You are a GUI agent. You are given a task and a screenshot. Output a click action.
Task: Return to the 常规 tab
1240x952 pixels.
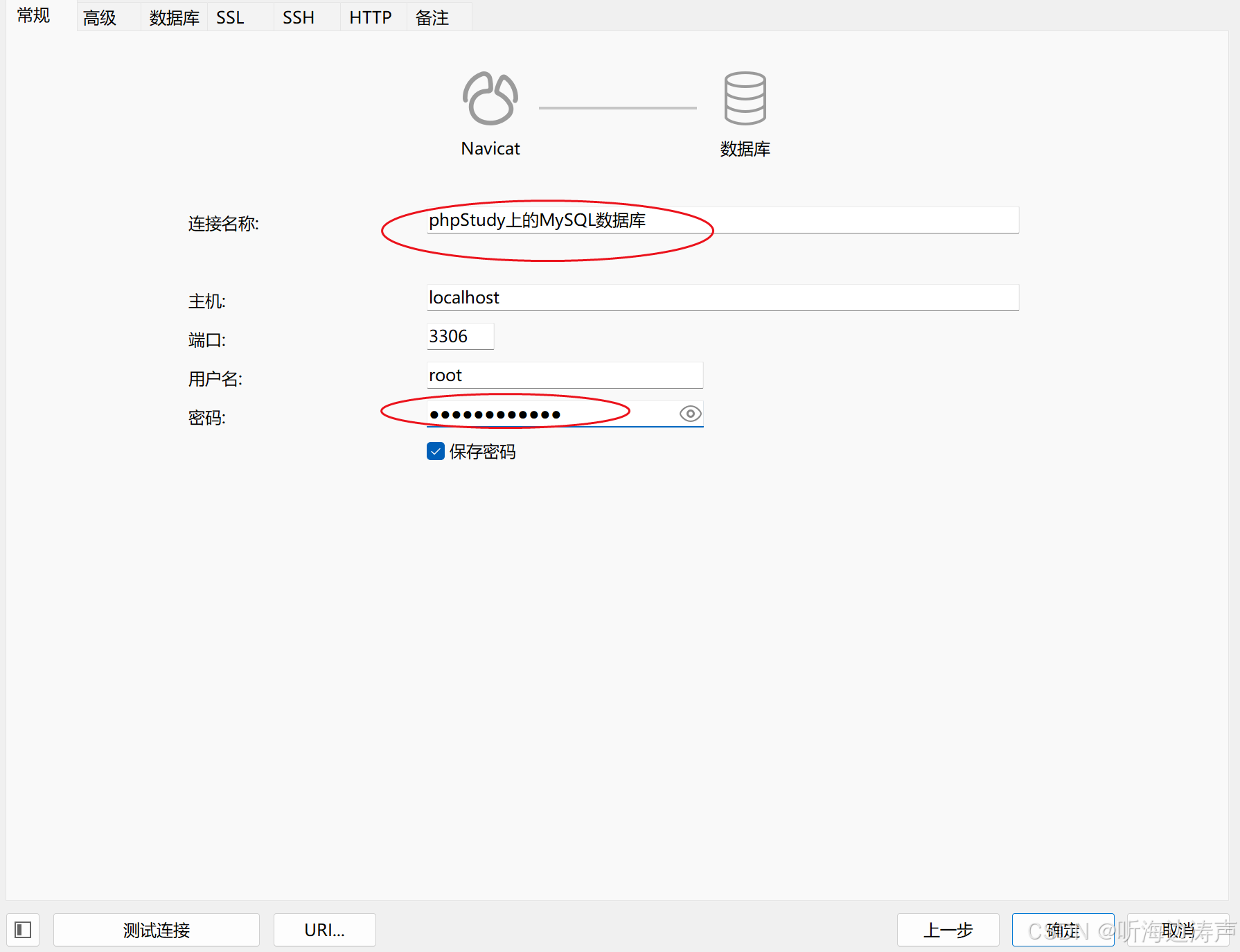tap(33, 15)
